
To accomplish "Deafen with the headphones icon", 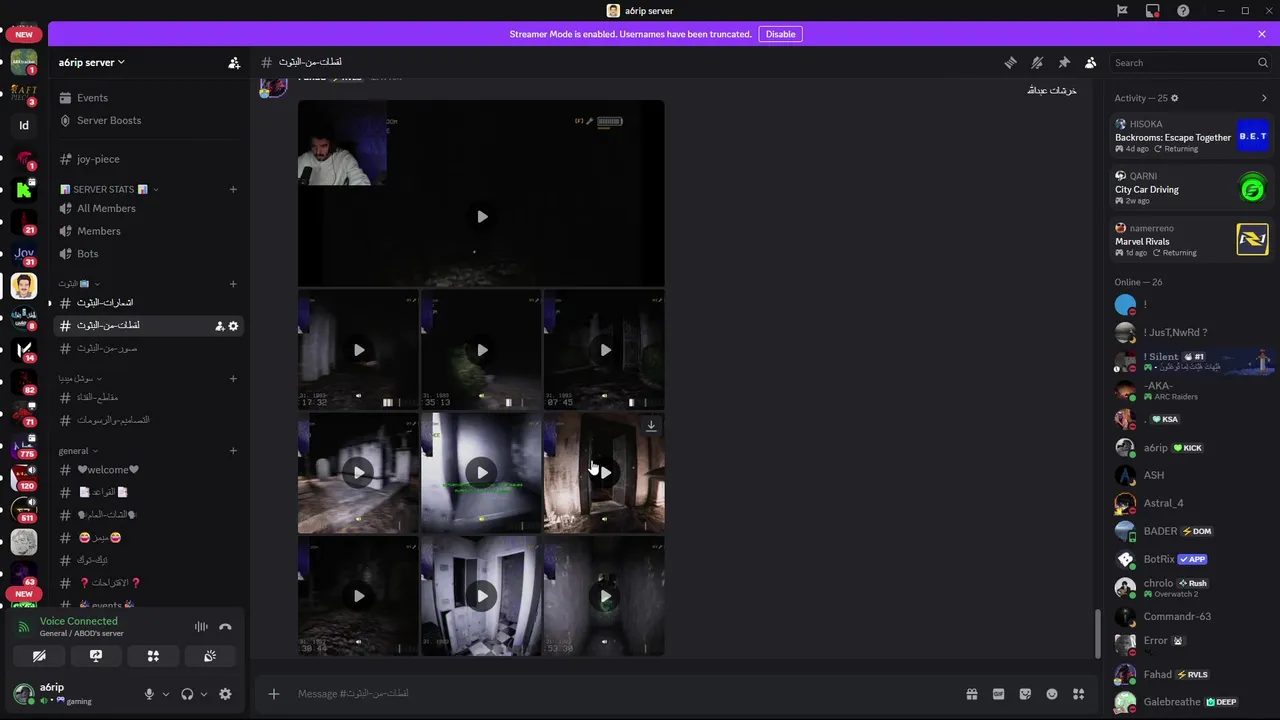I will pos(187,694).
